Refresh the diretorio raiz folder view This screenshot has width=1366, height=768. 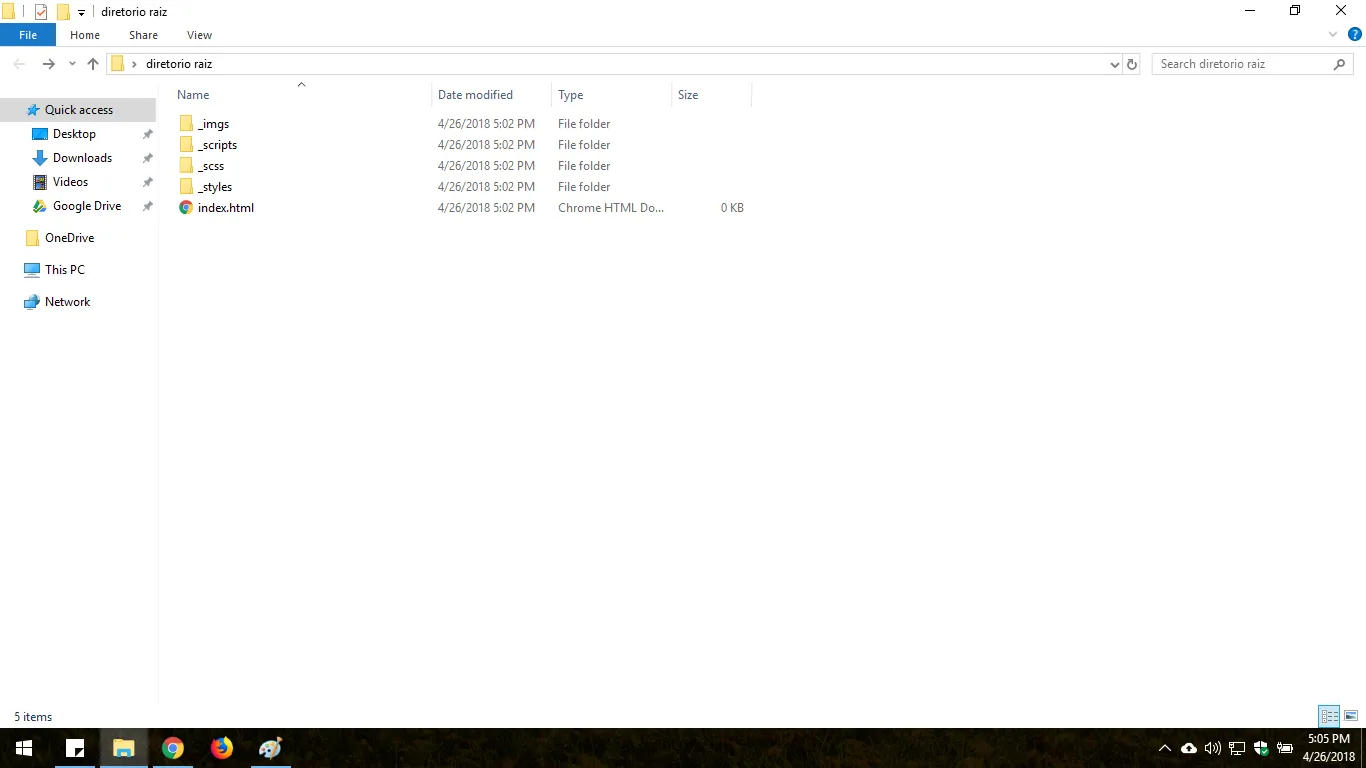pyautogui.click(x=1132, y=64)
